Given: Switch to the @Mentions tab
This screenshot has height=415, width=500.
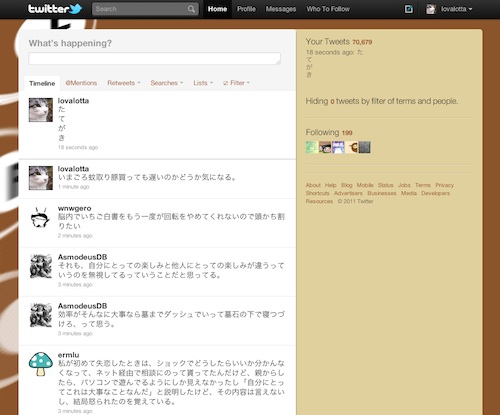Looking at the screenshot, I should pos(81,83).
